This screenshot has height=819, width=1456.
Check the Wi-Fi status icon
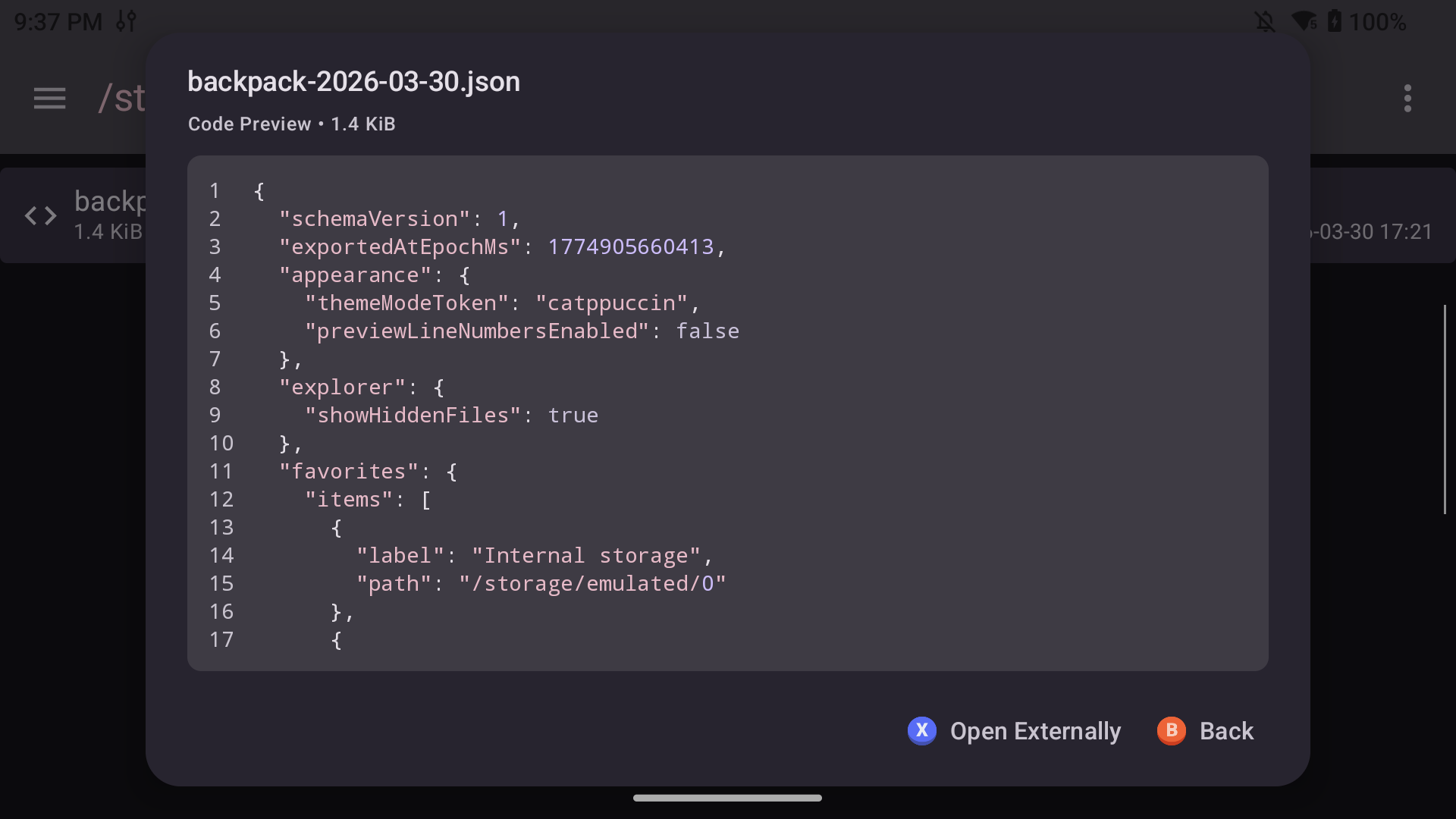(x=1304, y=21)
